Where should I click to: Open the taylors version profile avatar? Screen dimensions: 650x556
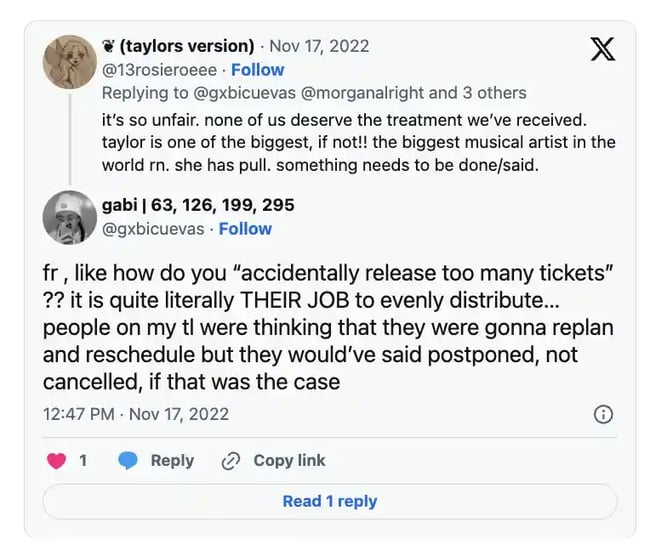69,61
